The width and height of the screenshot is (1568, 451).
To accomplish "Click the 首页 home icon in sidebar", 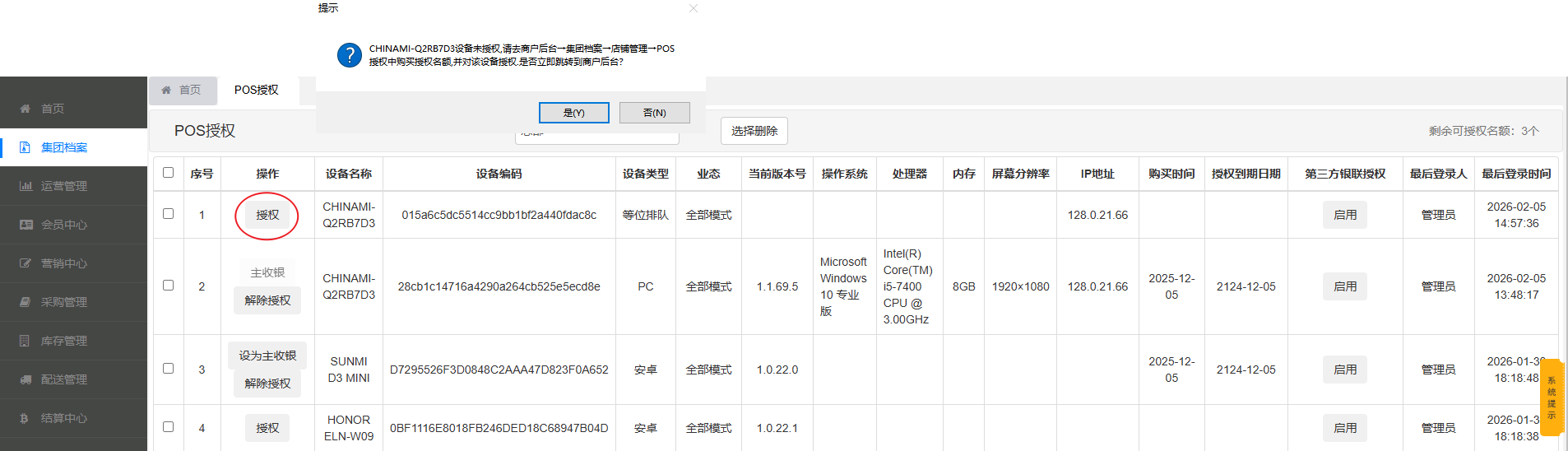I will [25, 109].
